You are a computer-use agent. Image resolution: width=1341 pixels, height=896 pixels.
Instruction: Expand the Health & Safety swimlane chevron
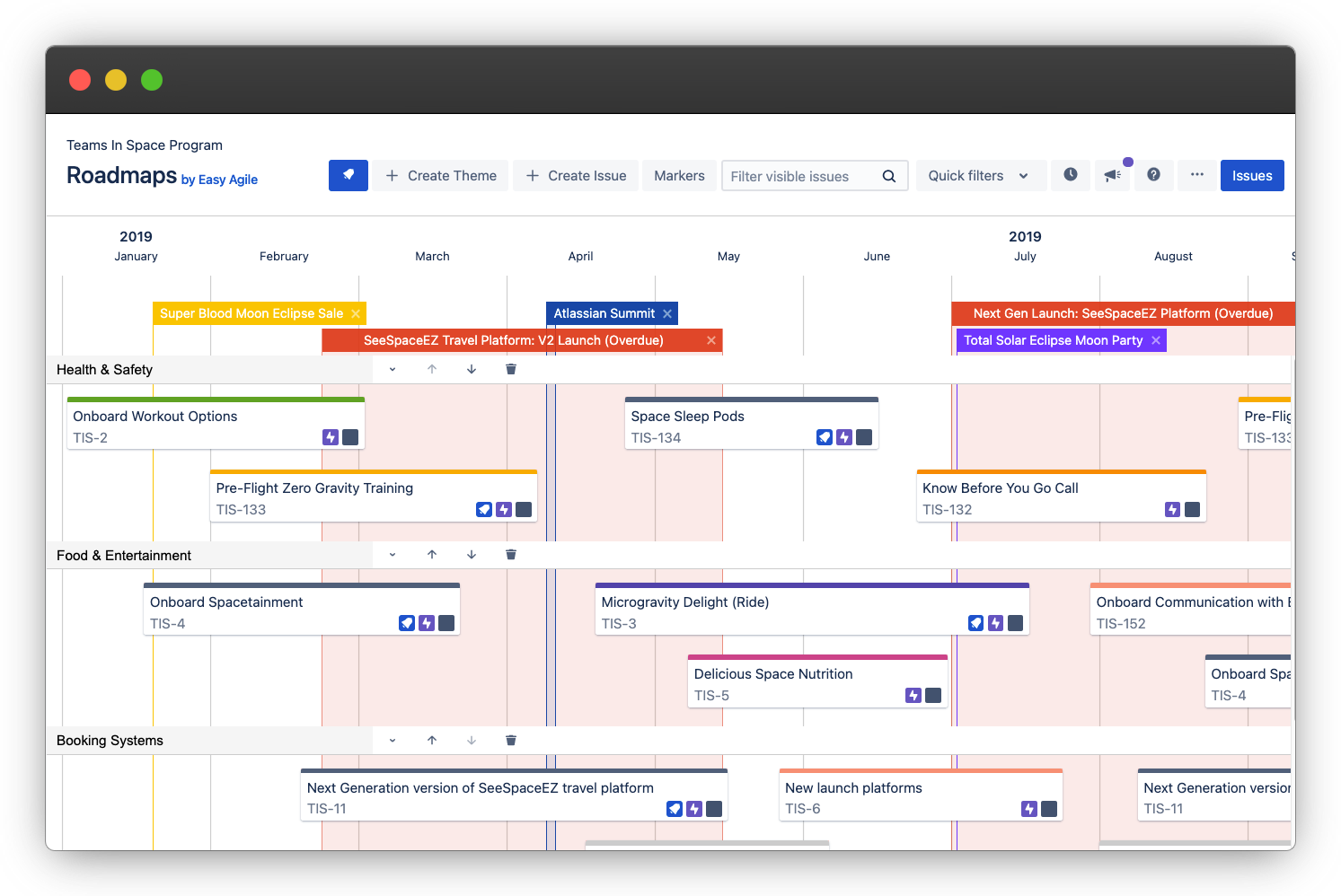(x=392, y=368)
